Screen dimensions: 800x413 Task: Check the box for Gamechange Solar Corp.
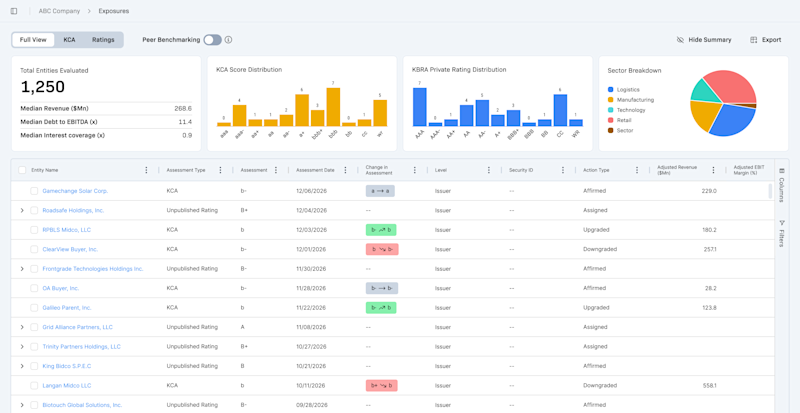(34, 191)
